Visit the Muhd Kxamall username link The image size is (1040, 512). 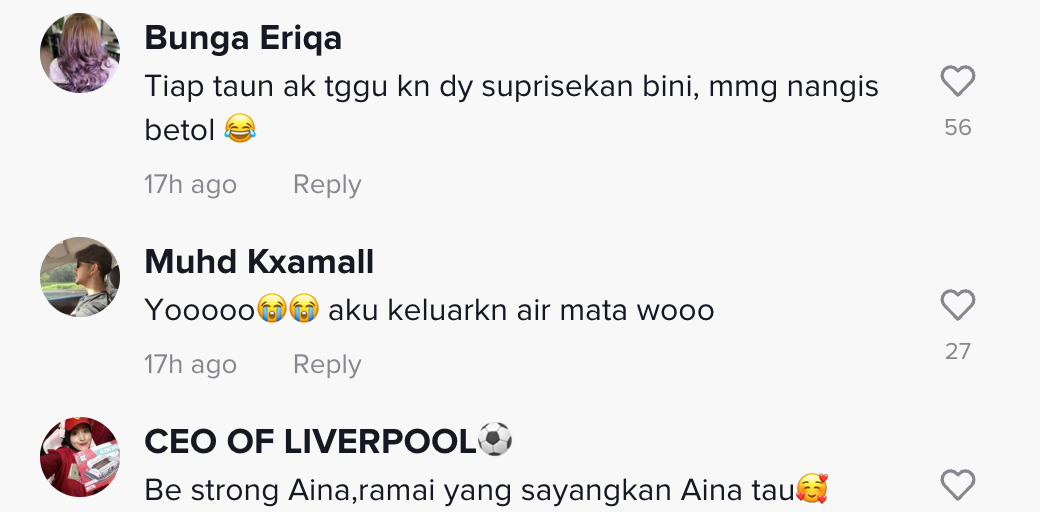click(x=259, y=261)
